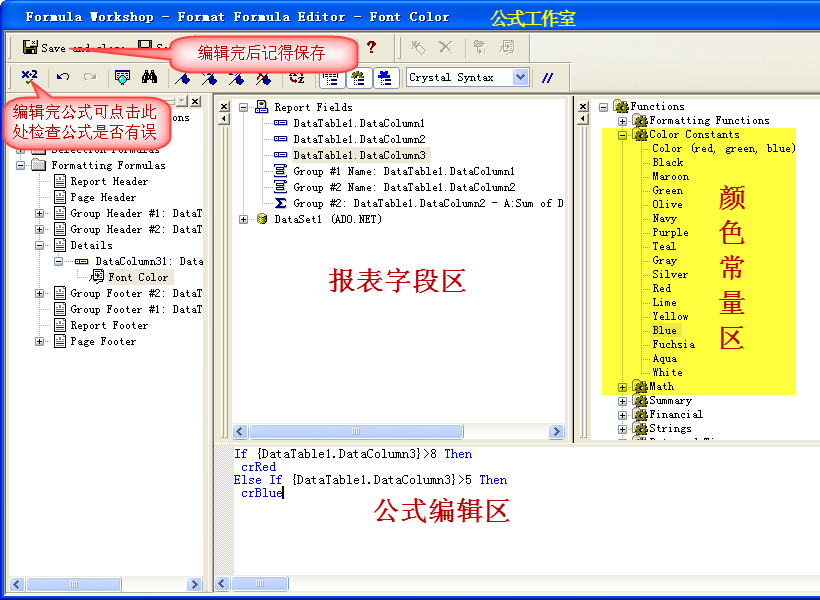Expand the Math functions node
820x600 pixels.
click(x=622, y=387)
